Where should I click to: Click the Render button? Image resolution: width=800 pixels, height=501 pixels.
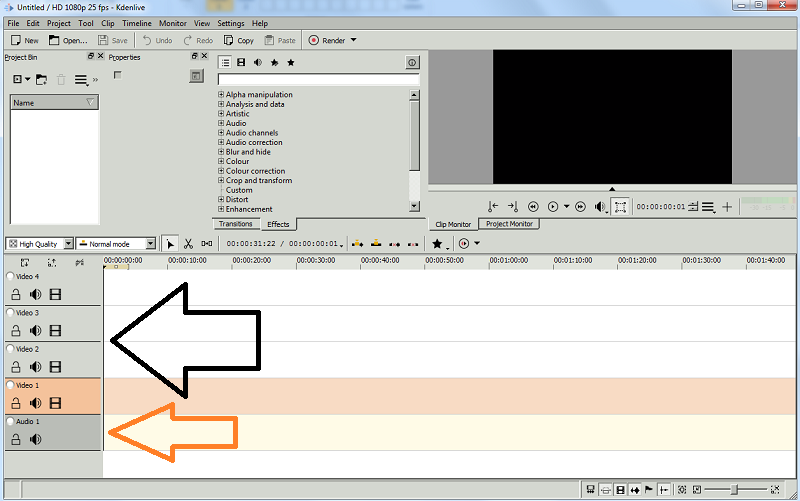327,40
